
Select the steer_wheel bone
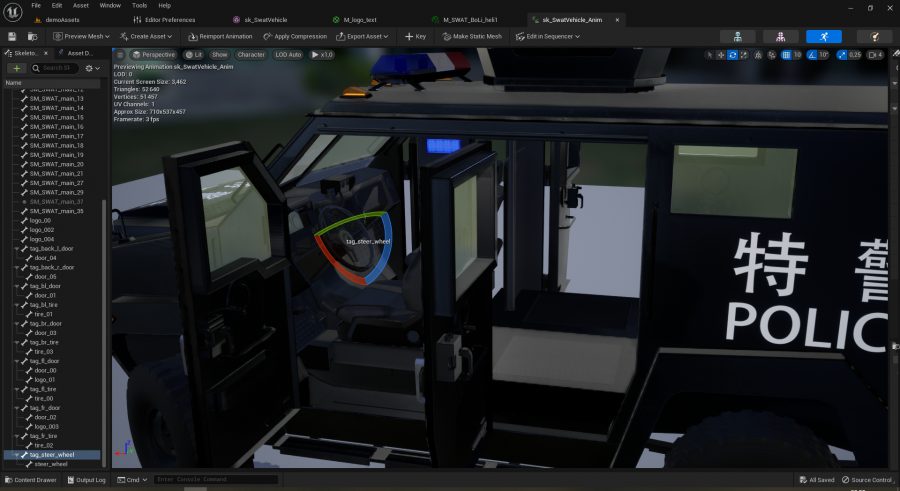[x=51, y=464]
